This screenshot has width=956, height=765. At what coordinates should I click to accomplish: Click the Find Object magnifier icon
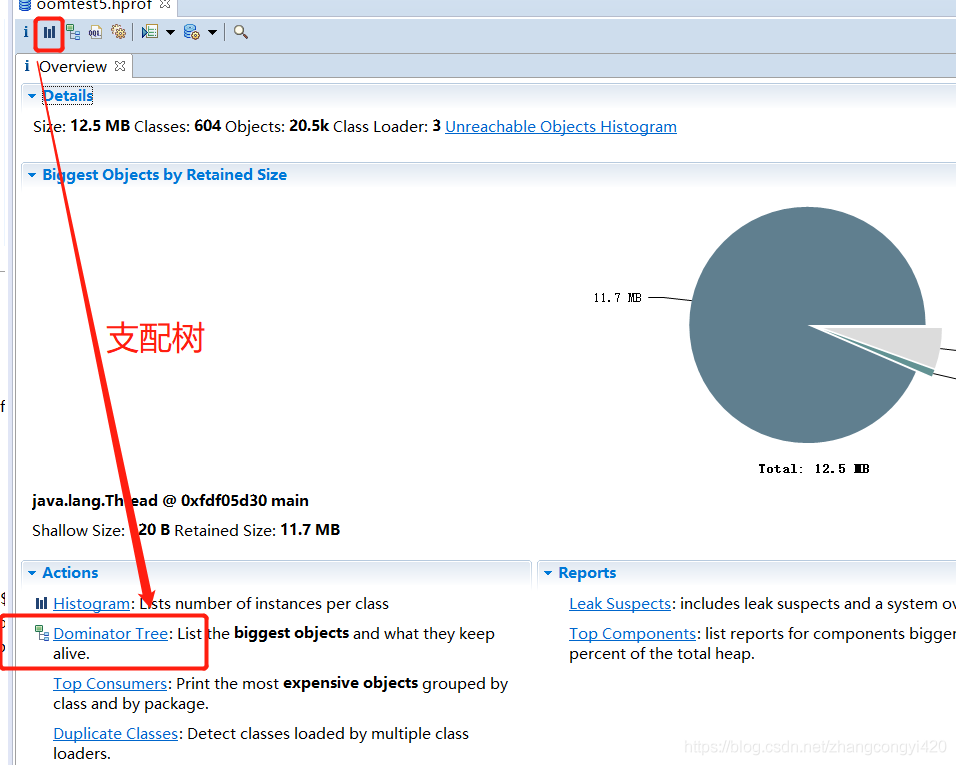pyautogui.click(x=241, y=32)
